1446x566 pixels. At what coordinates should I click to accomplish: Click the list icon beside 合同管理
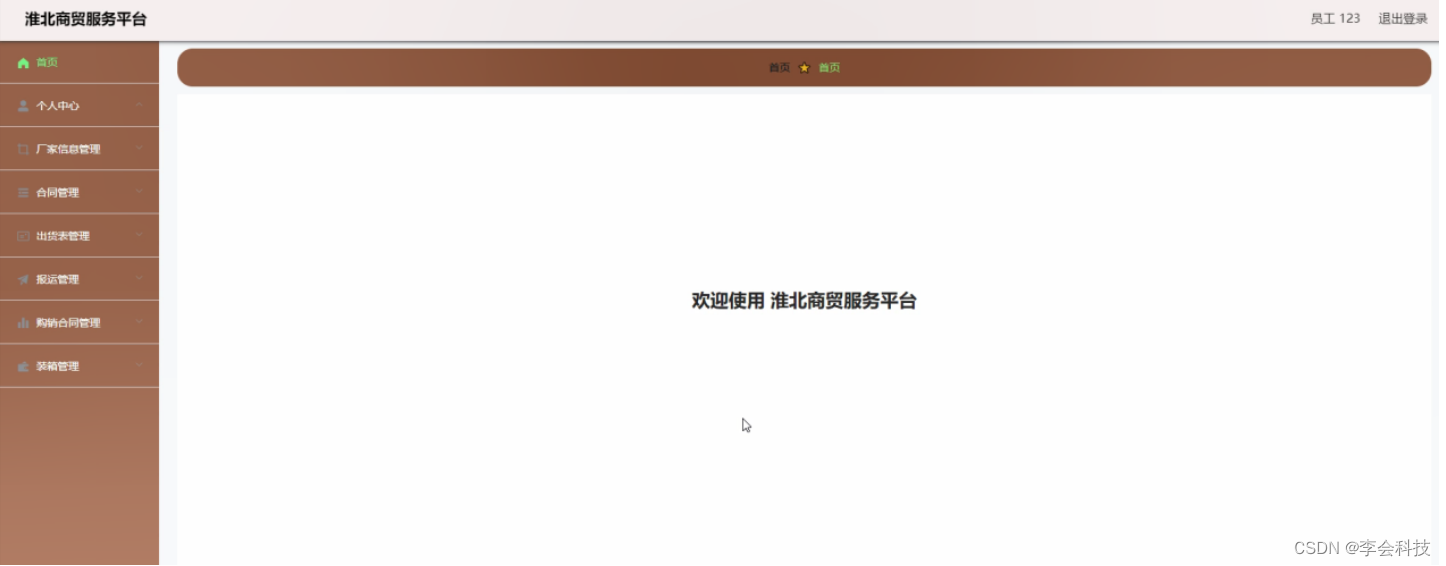point(24,193)
